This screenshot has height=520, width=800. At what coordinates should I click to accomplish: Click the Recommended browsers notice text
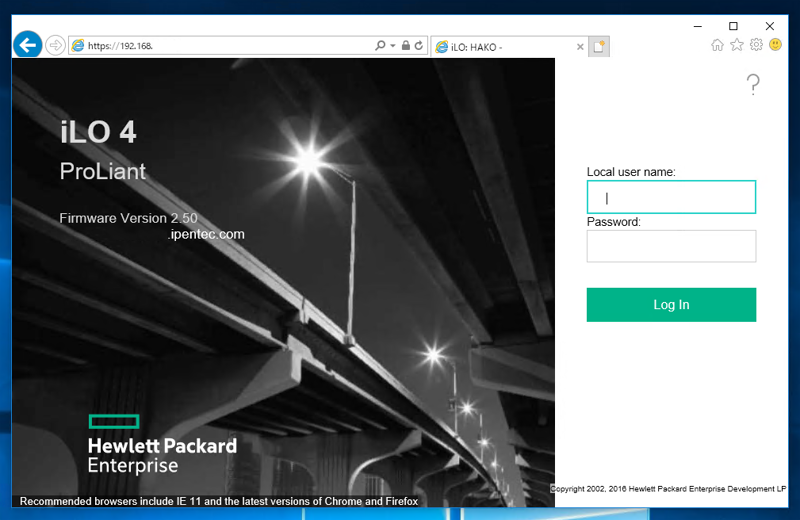219,501
